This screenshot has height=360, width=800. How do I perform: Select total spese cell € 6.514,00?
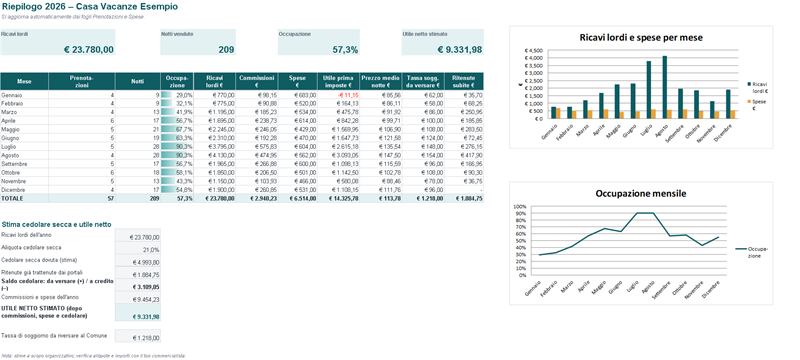point(298,198)
